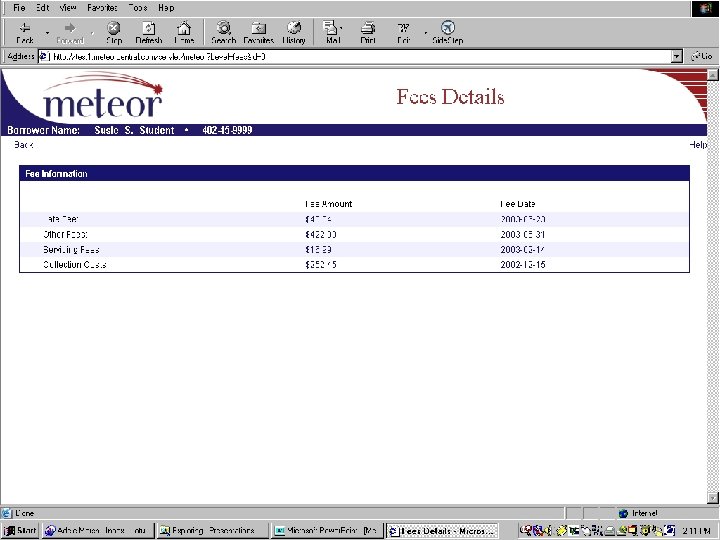The width and height of the screenshot is (720, 540).
Task: Open the Help link on page
Action: tap(698, 145)
